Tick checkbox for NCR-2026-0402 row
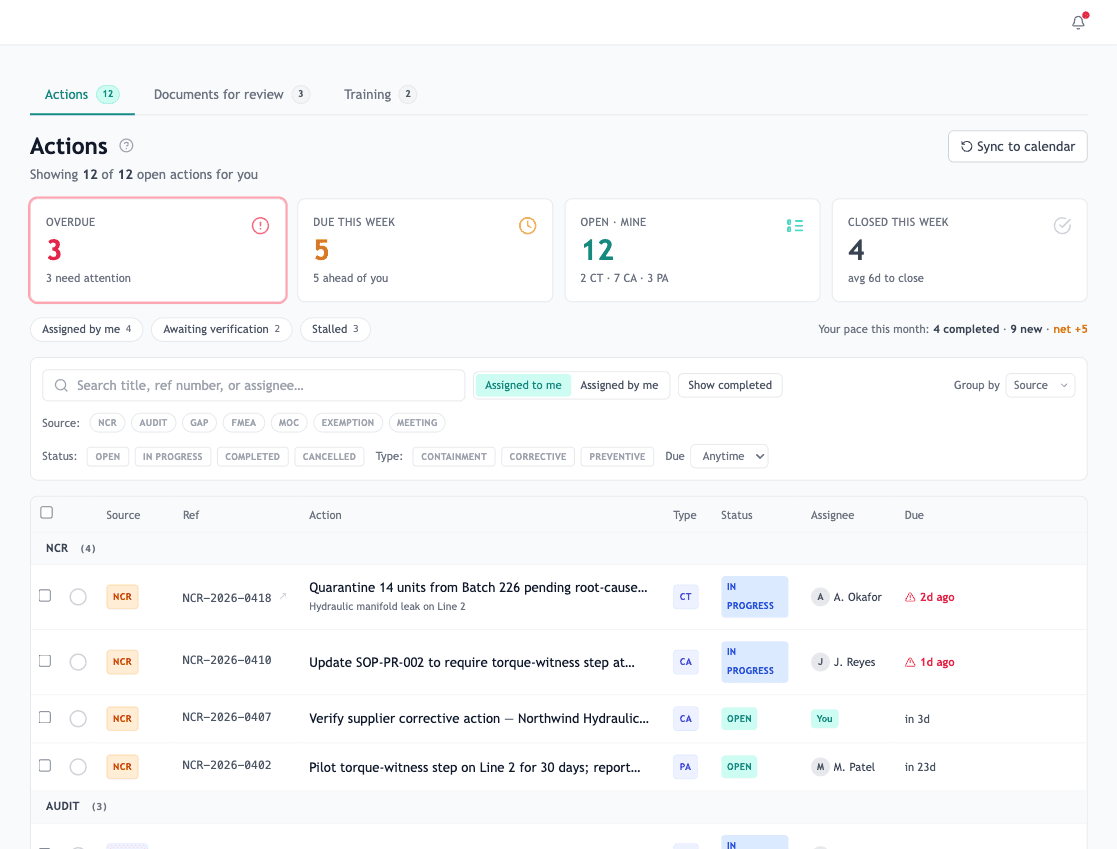 (45, 766)
